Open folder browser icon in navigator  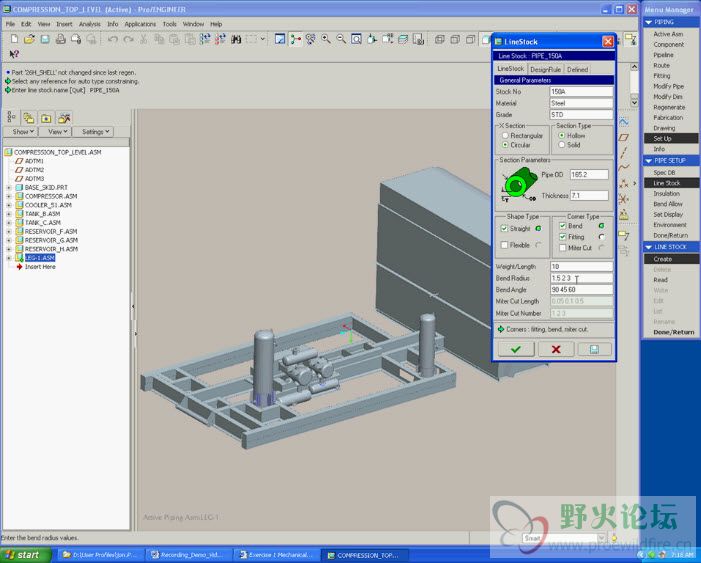point(29,118)
